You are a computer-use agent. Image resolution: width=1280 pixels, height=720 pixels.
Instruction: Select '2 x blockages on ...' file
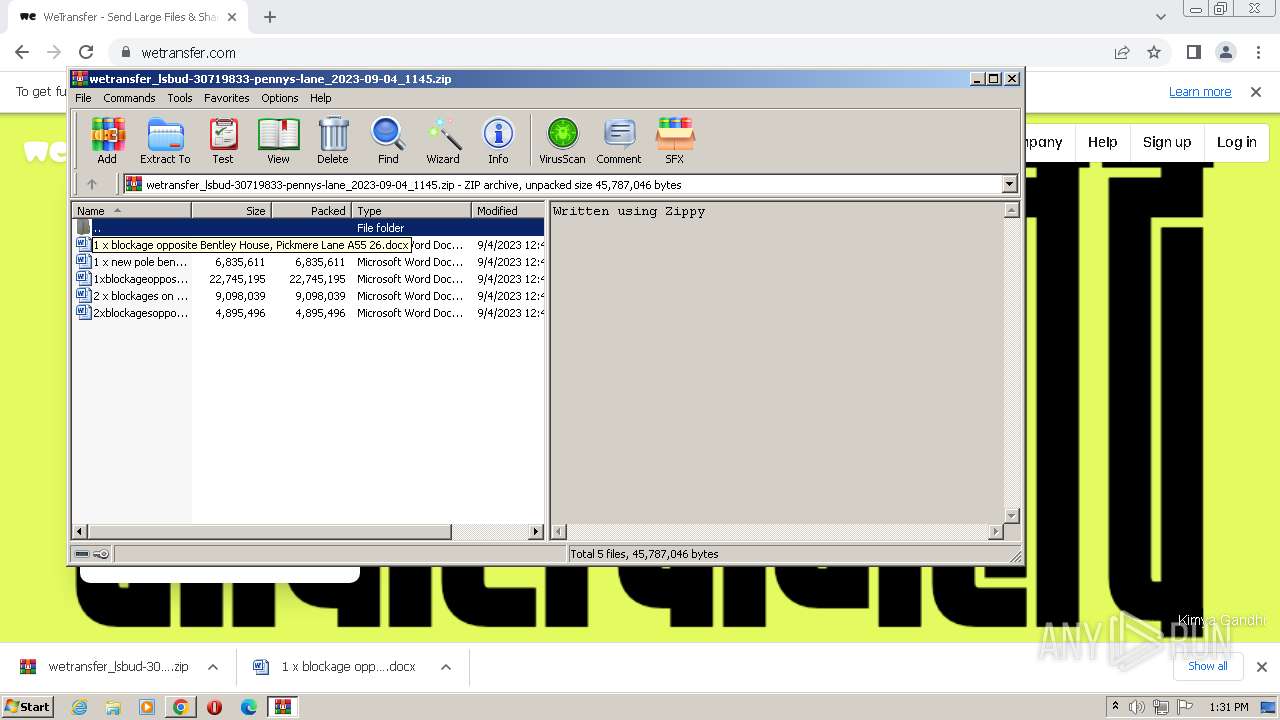click(x=308, y=296)
